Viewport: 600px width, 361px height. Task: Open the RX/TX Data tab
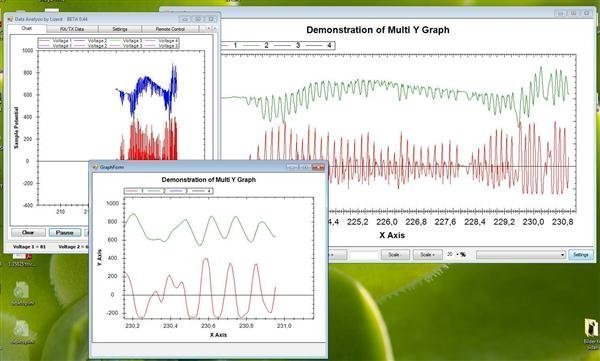coord(72,29)
